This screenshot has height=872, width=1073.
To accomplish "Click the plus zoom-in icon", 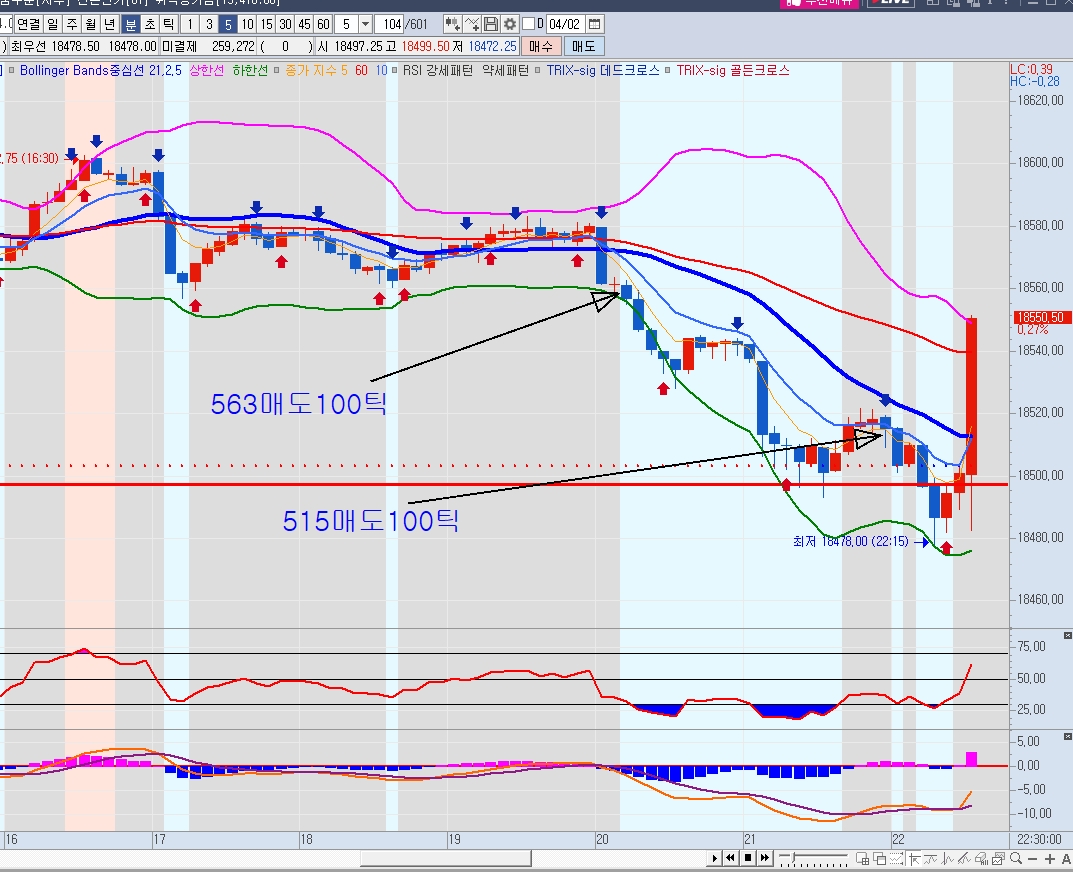I will (1050, 859).
